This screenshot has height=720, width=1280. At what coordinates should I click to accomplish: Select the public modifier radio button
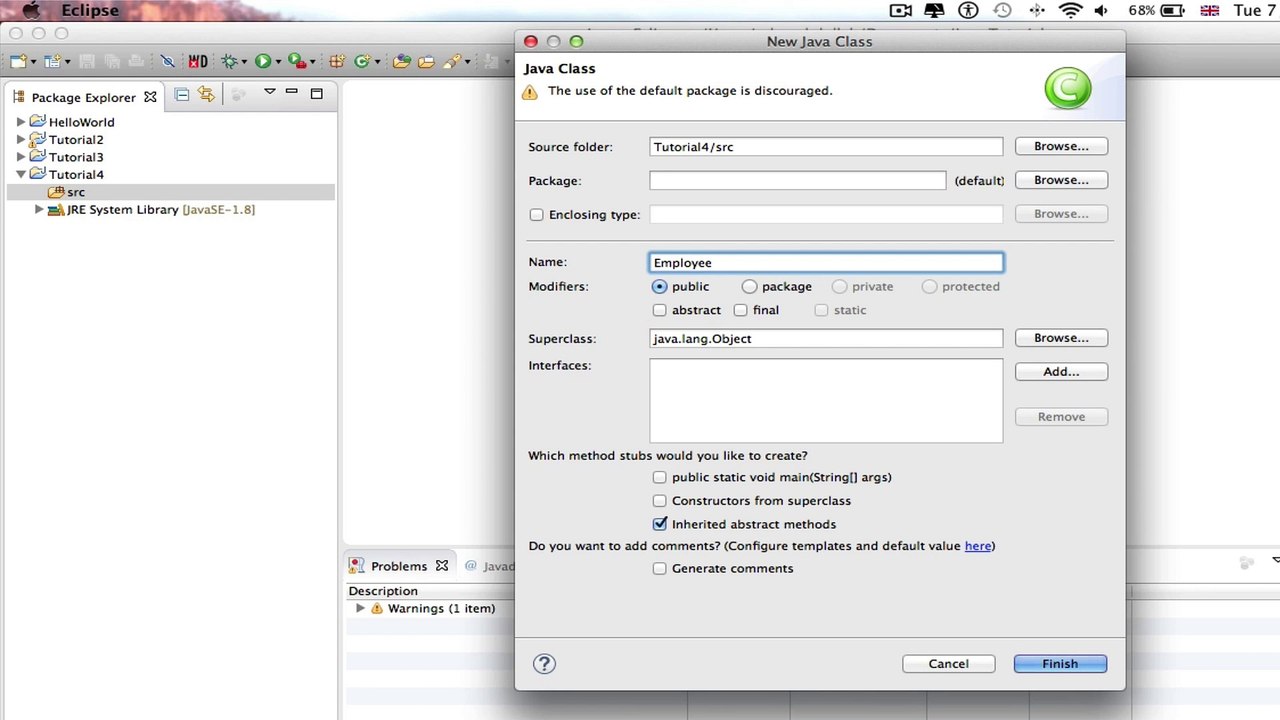pos(659,287)
